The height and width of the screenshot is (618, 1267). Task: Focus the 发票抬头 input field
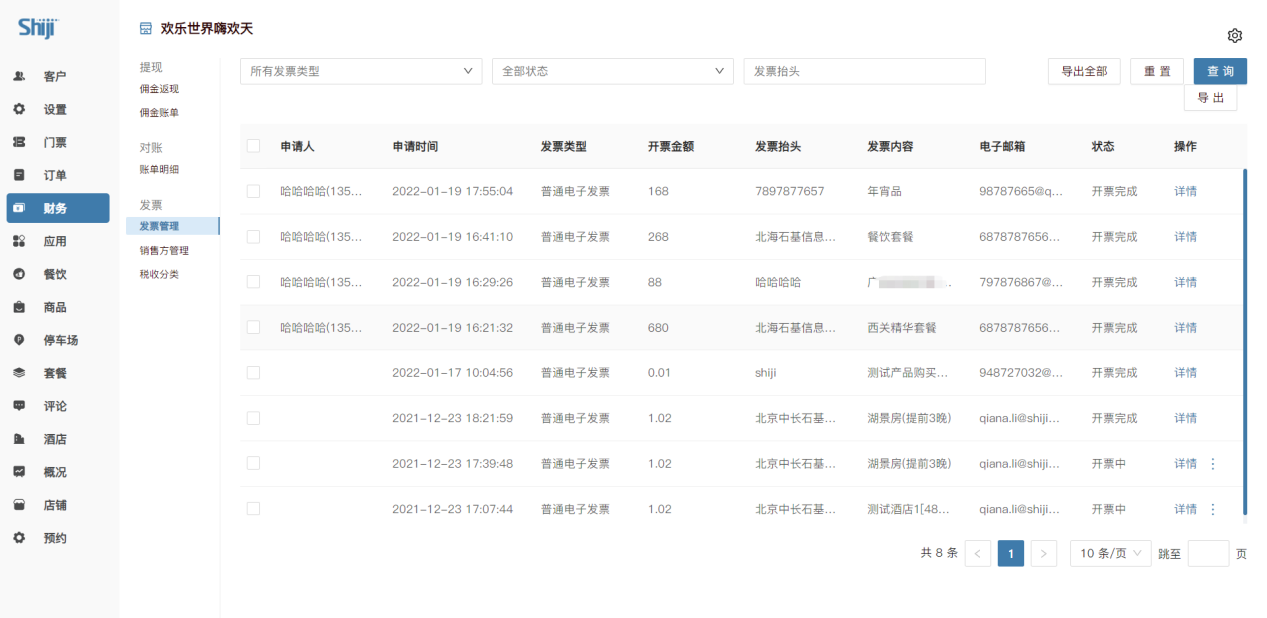click(x=864, y=71)
